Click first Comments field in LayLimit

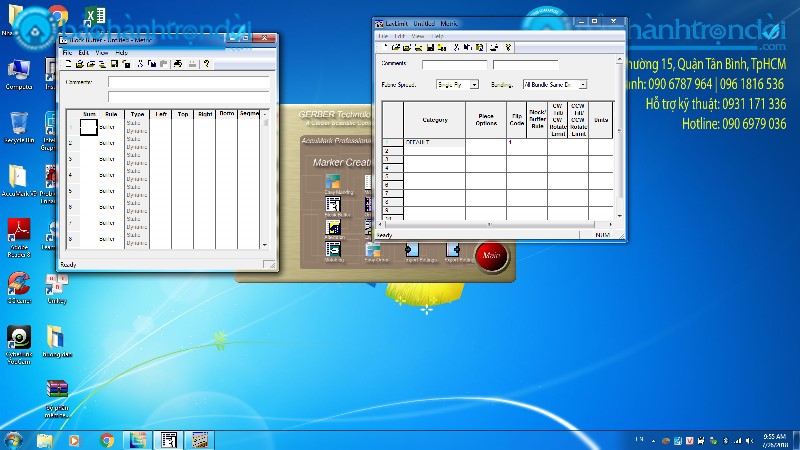tap(454, 65)
